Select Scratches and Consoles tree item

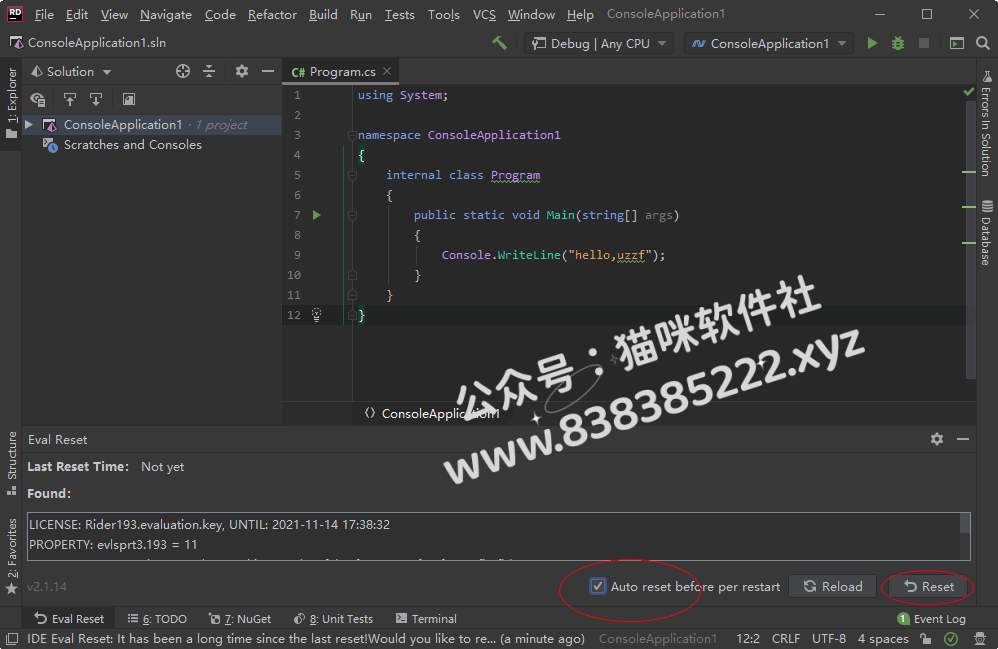132,144
